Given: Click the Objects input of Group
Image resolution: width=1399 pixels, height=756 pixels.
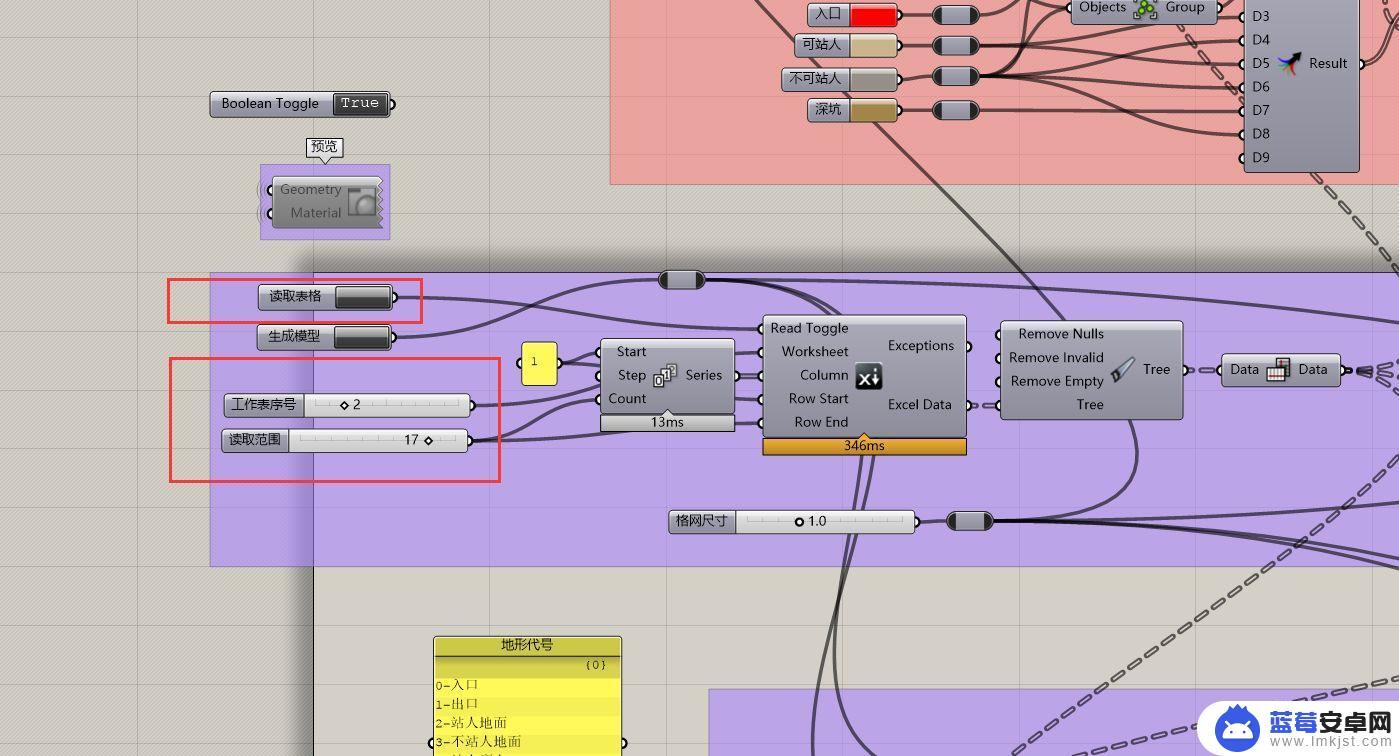Looking at the screenshot, I should (x=1102, y=8).
